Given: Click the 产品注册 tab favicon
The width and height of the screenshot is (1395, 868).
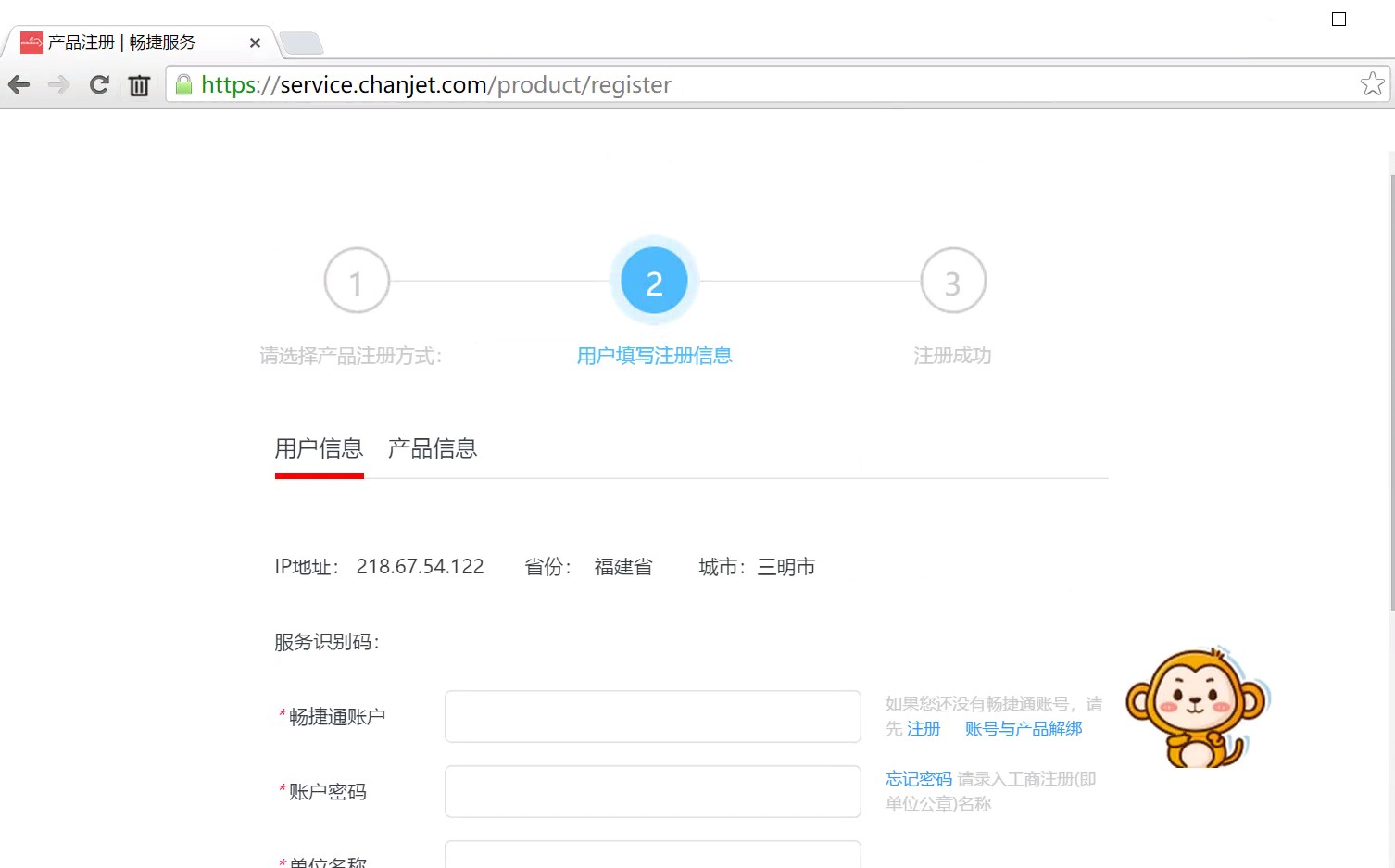Looking at the screenshot, I should pos(31,43).
